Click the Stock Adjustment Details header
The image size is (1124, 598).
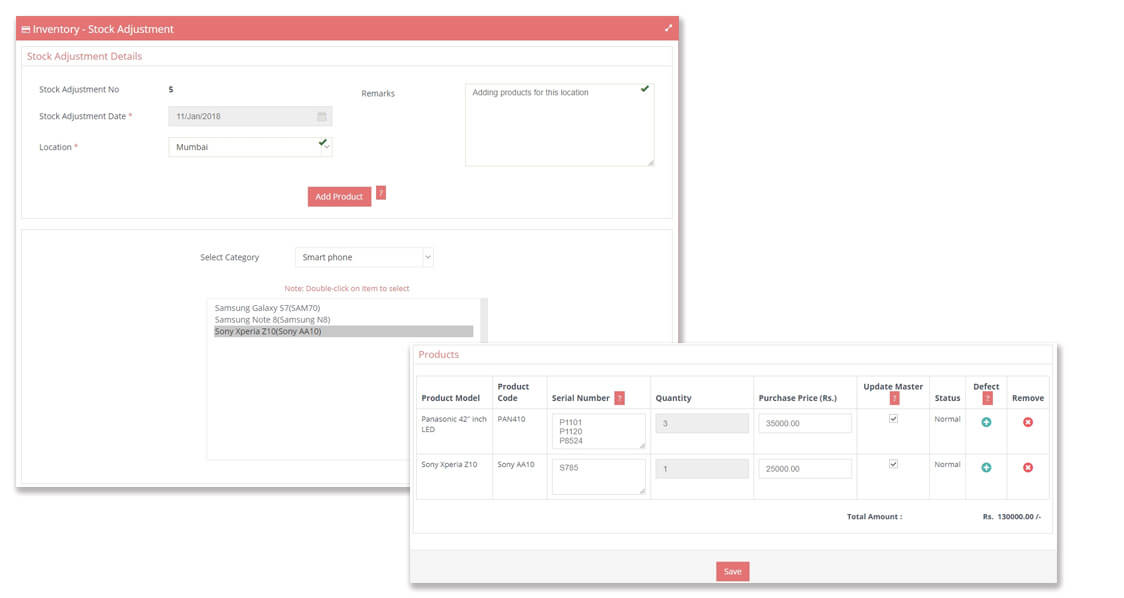click(x=85, y=56)
